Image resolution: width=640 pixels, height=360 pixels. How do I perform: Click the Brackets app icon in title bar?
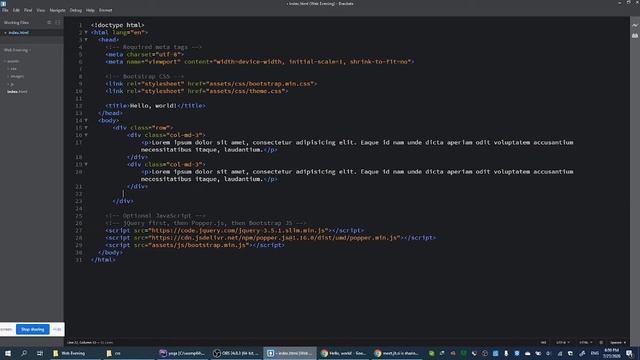coord(3,3)
